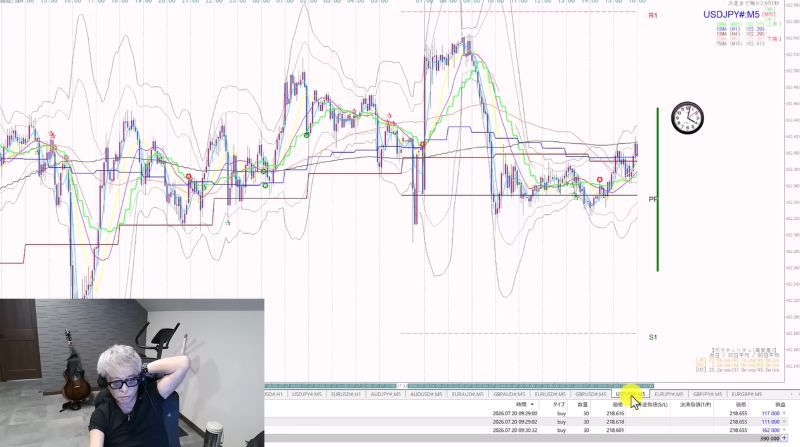Toggle sort arrow on 時間 column header
This screenshot has height=447, width=800.
532,405
